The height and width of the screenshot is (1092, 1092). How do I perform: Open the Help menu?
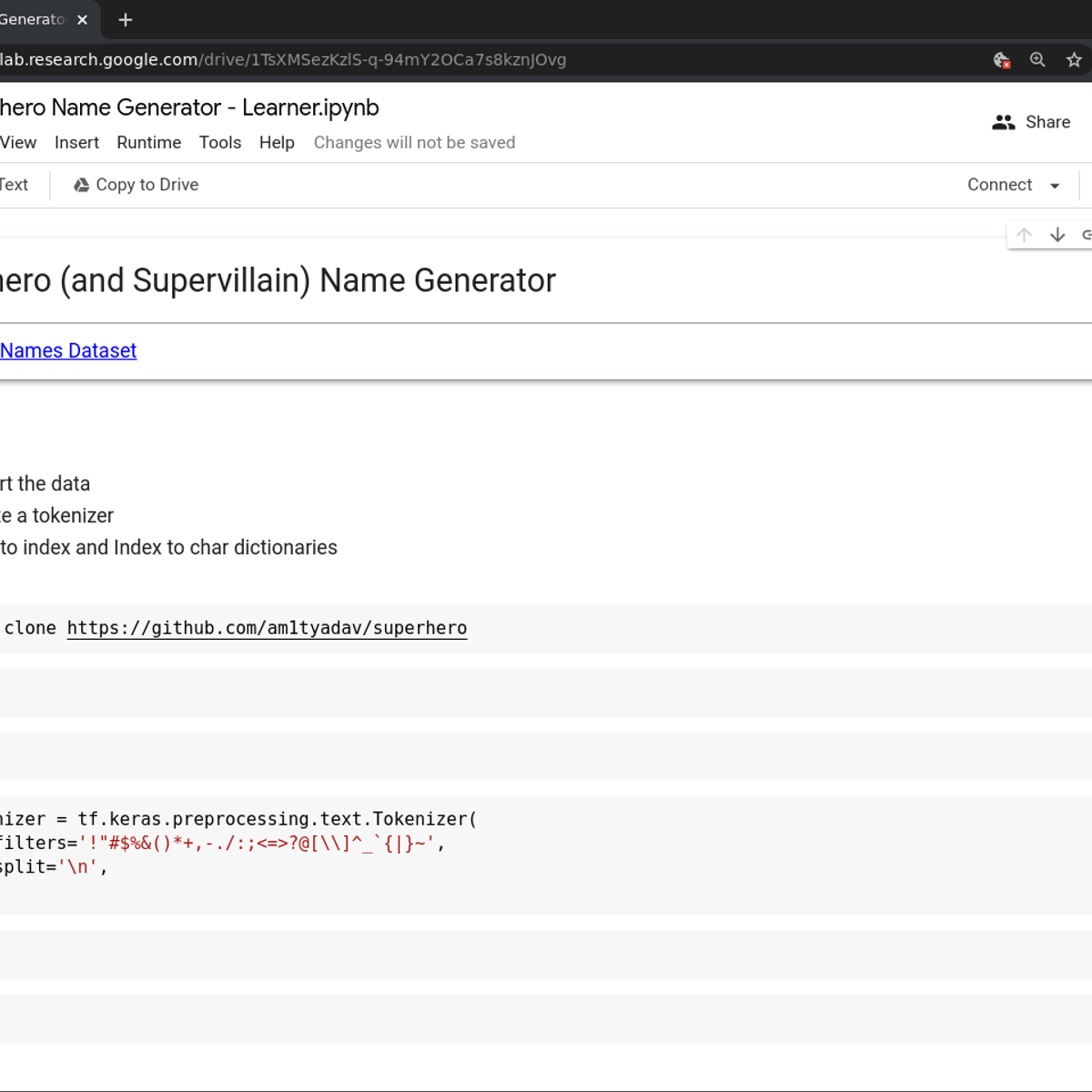coord(277,143)
